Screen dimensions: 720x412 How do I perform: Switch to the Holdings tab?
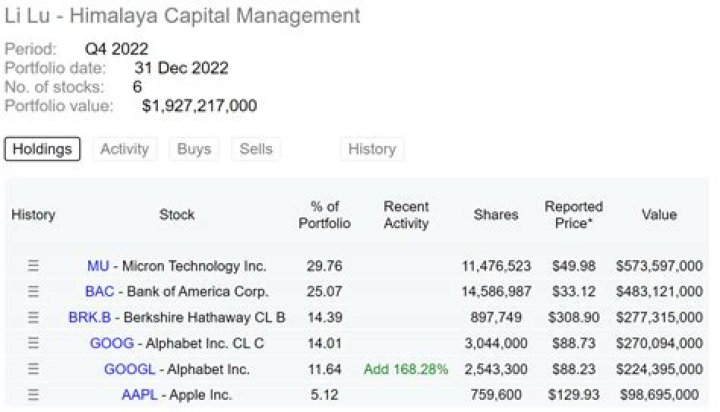click(x=42, y=149)
